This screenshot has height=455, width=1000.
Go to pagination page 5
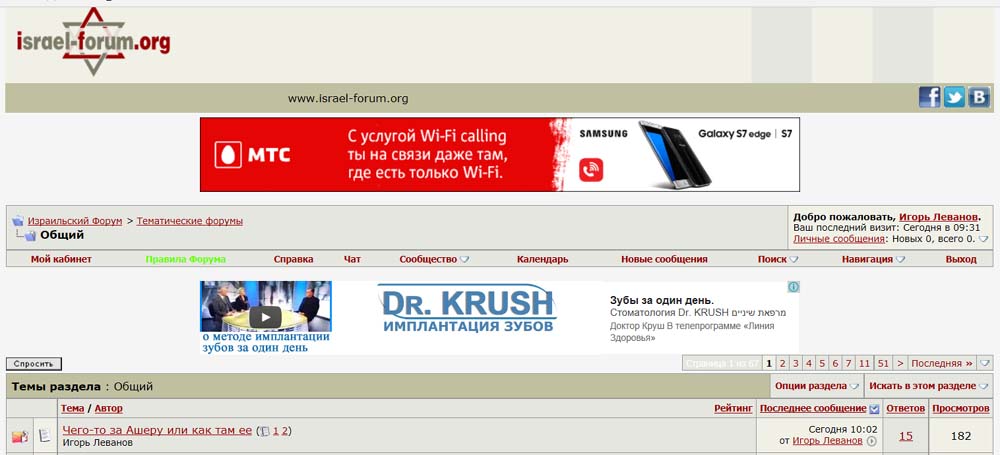click(x=822, y=363)
